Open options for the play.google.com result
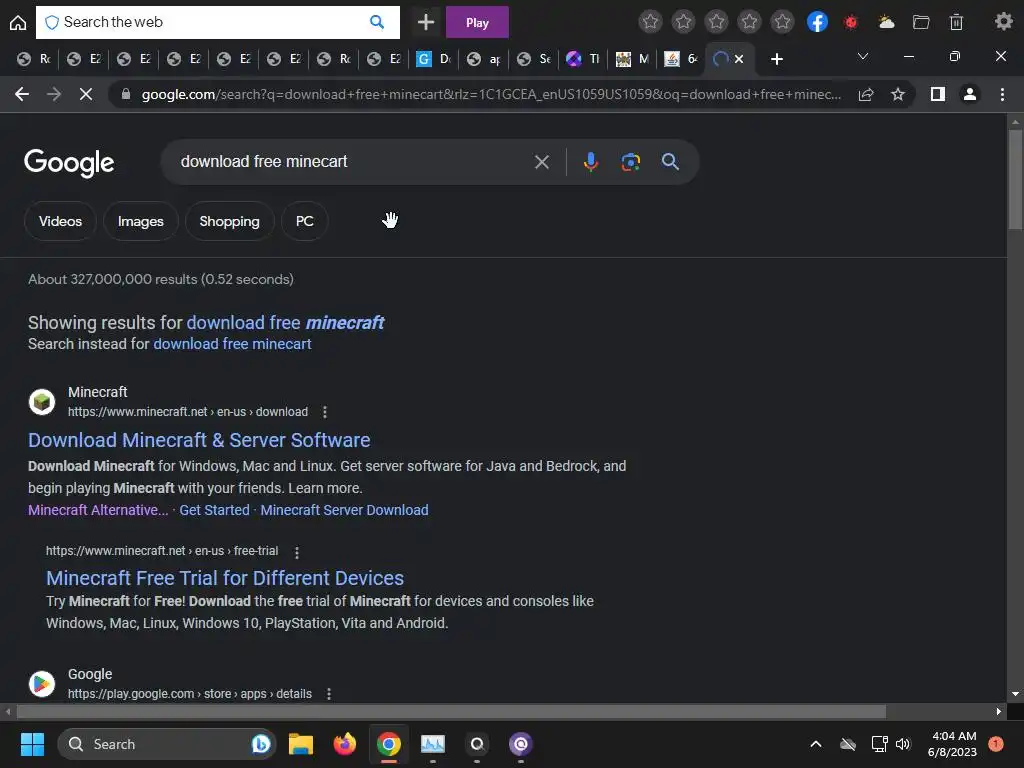The image size is (1024, 768). [328, 694]
